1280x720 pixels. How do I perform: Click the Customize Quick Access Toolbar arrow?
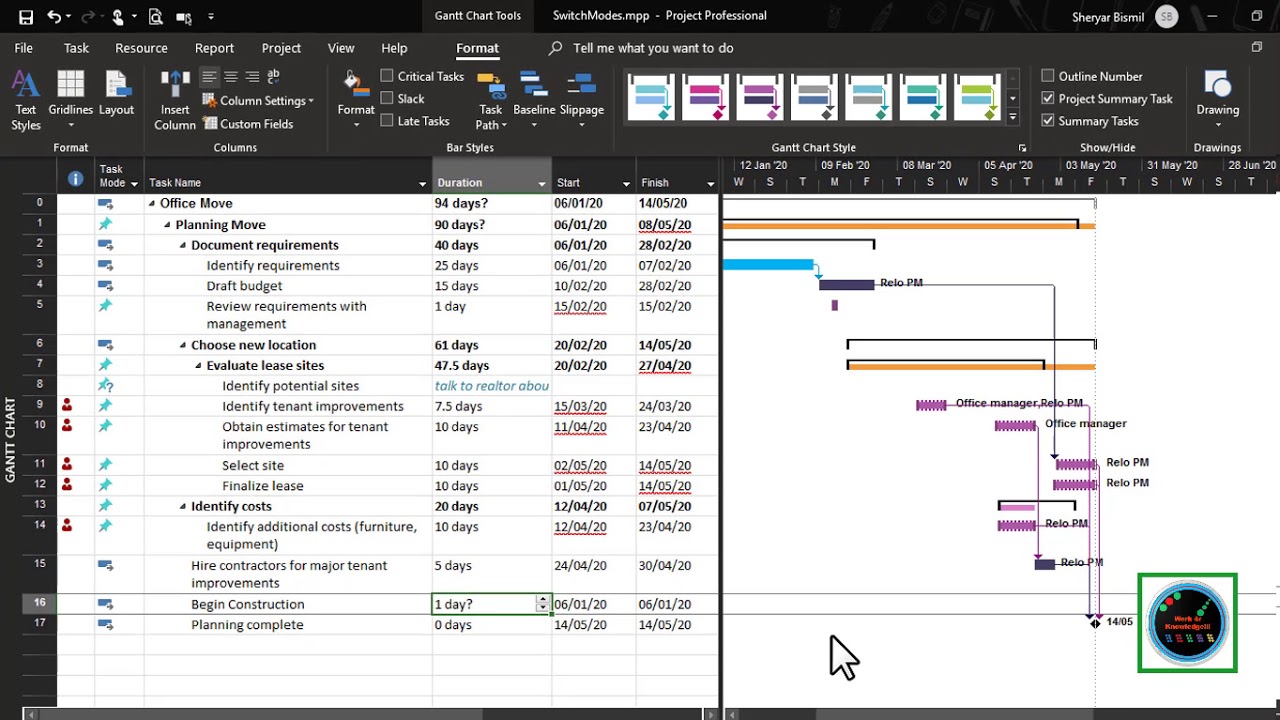tap(210, 16)
